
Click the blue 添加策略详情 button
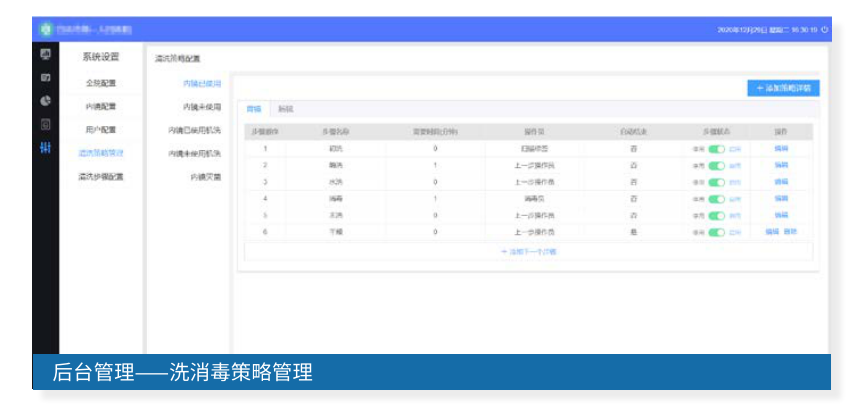point(783,88)
